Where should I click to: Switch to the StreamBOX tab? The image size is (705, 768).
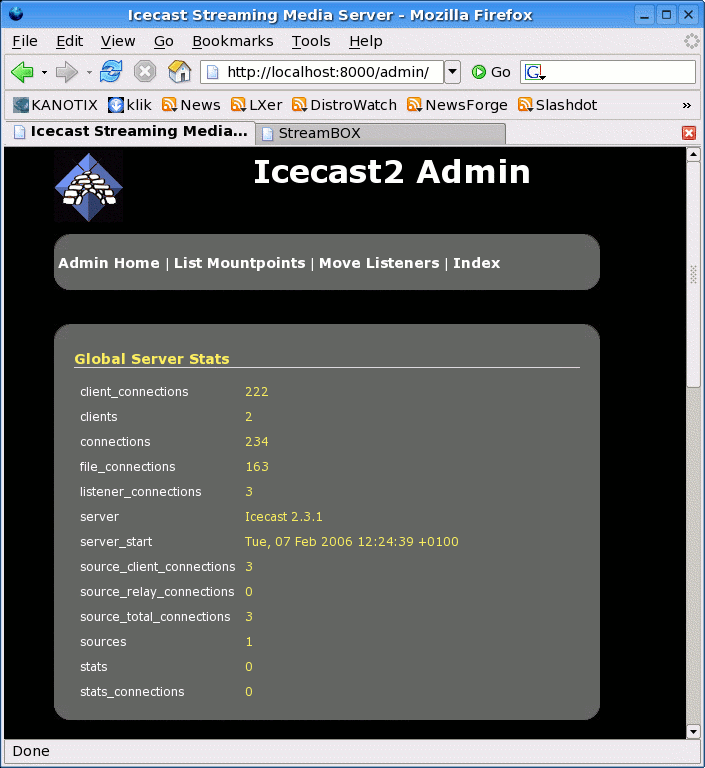[380, 133]
